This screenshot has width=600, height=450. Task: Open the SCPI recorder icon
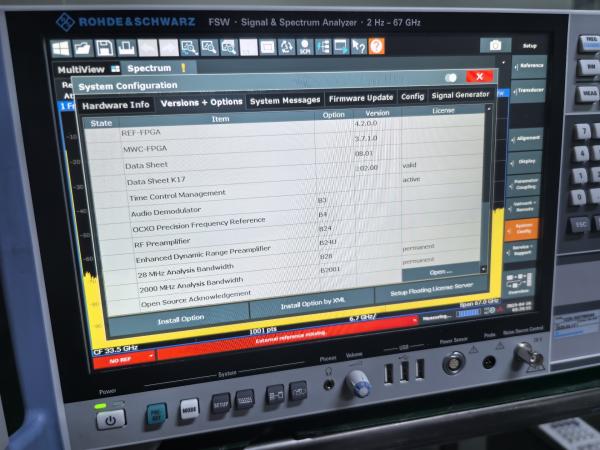305,47
